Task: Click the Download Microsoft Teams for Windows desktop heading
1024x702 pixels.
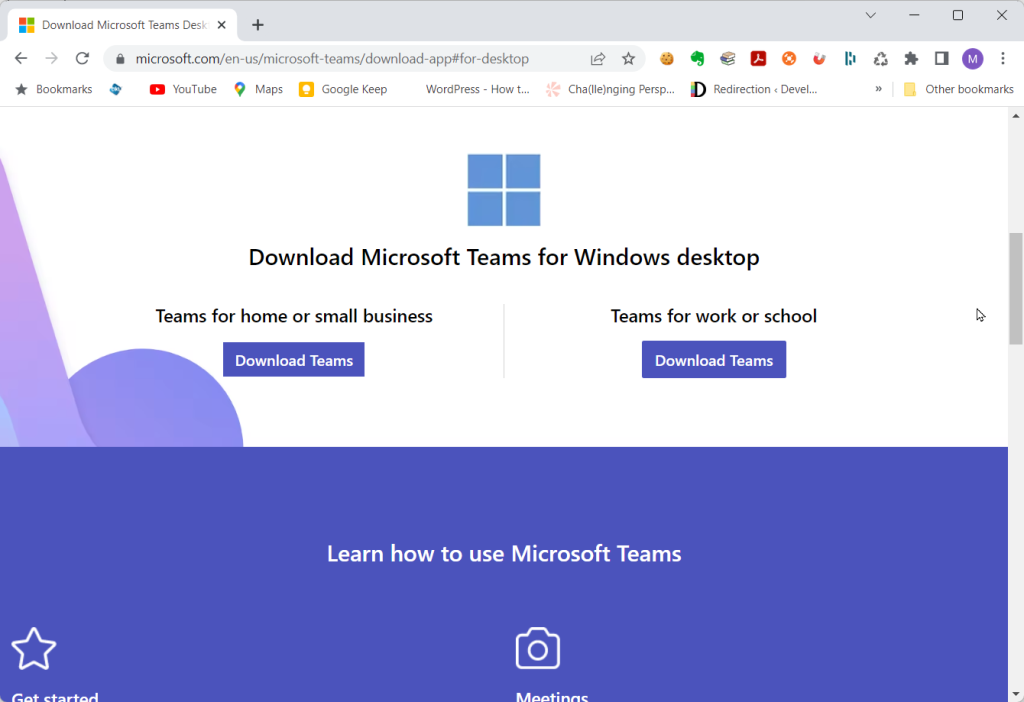Action: coord(504,257)
